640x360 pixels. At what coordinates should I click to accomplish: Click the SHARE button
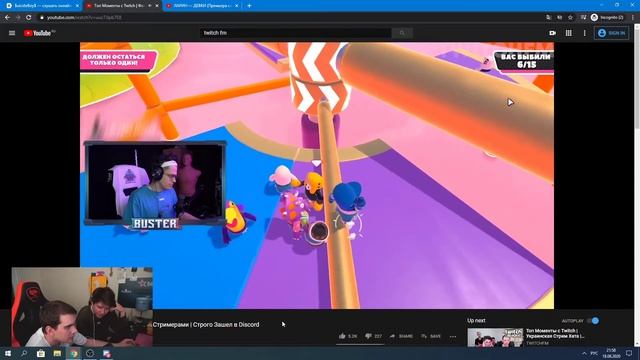[401, 336]
